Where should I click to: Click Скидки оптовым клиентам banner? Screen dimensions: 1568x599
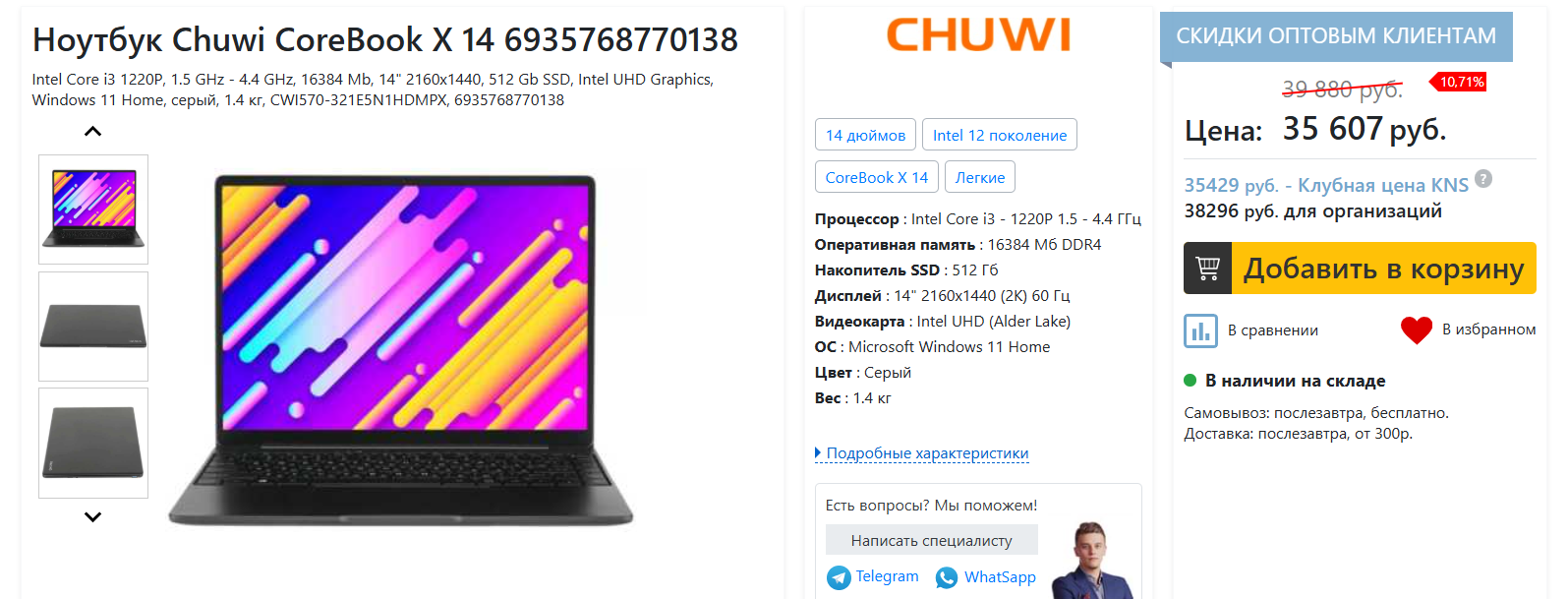coord(1336,36)
